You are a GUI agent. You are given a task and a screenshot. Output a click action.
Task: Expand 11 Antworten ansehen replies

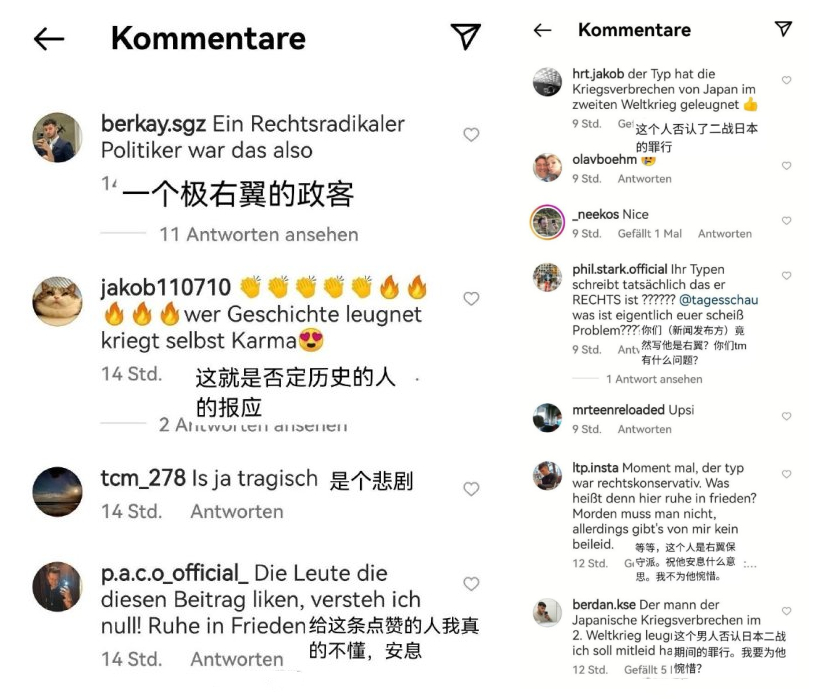click(259, 235)
